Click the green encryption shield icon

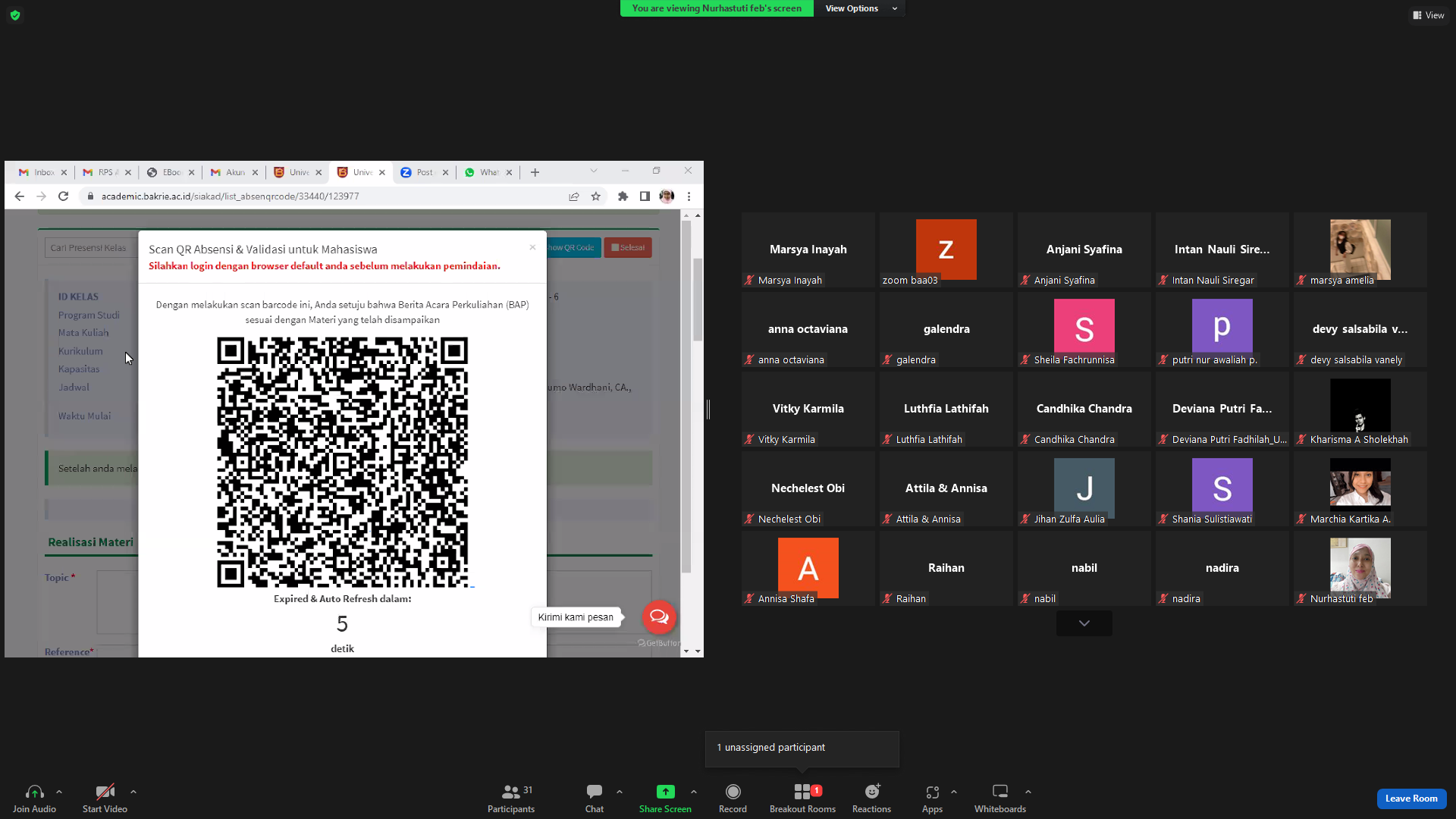15,15
